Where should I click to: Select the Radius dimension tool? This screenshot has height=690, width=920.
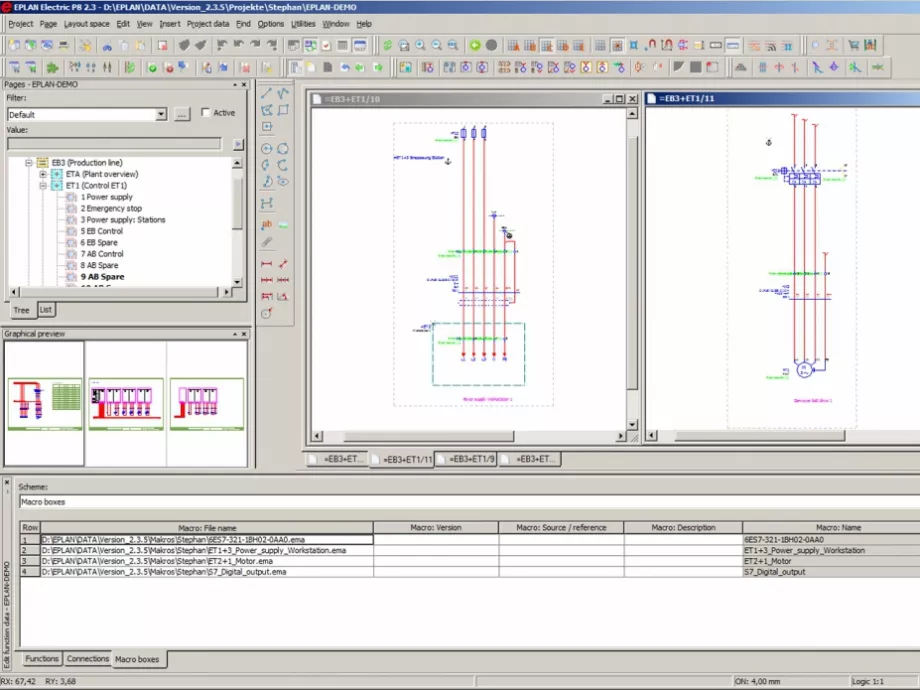pos(266,313)
